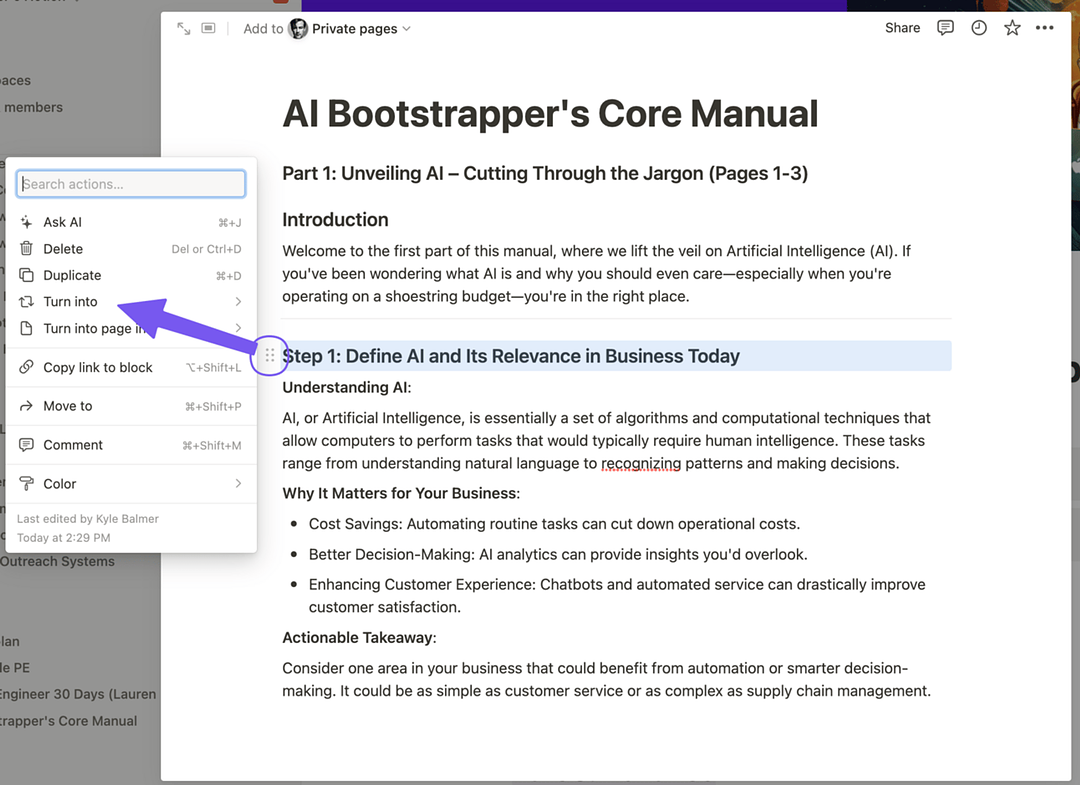
Task: Click the expand to full page icon
Action: [x=184, y=29]
